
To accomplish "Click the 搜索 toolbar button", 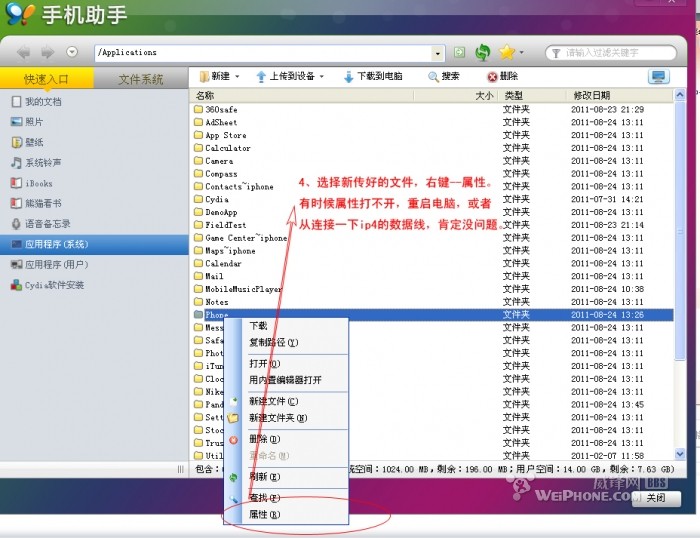I will [x=443, y=76].
